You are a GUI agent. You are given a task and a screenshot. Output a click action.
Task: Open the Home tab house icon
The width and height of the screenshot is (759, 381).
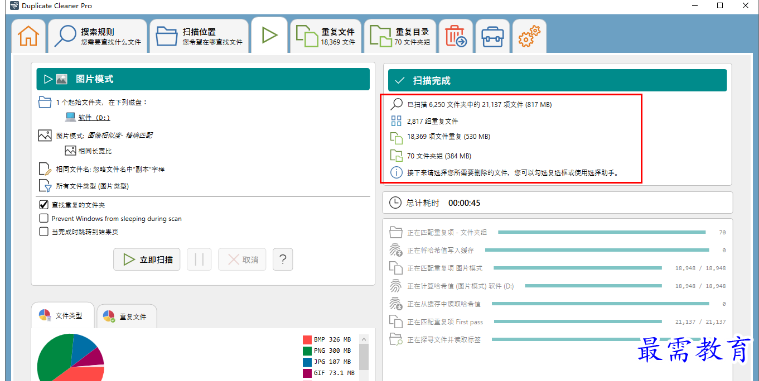(x=28, y=36)
